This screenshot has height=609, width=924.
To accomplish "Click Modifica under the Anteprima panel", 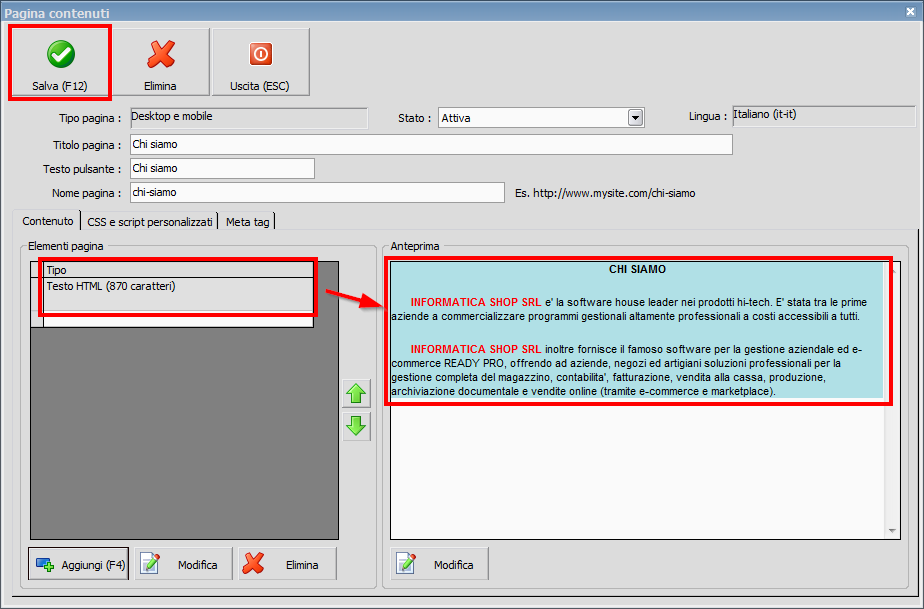I will point(439,564).
